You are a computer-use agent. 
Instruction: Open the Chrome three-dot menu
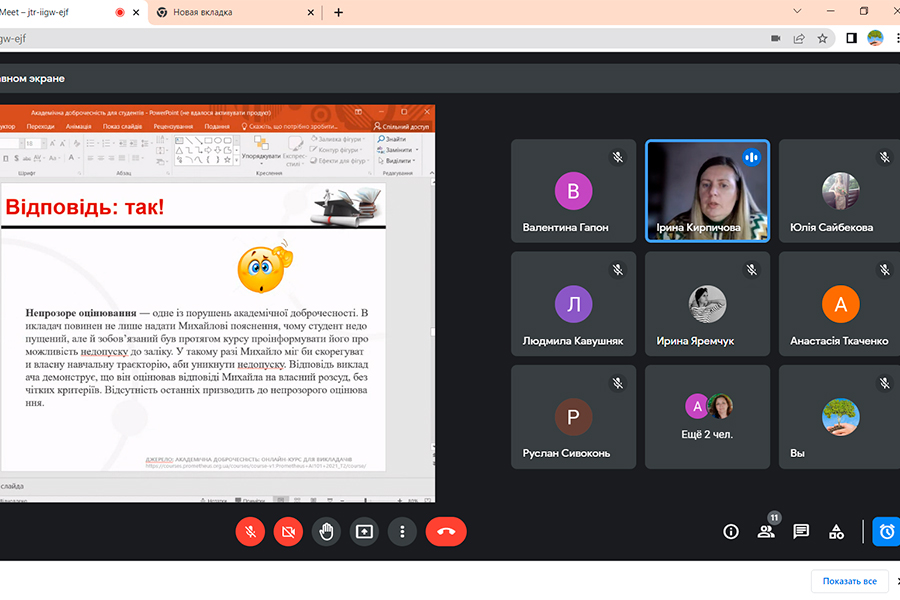coord(896,38)
